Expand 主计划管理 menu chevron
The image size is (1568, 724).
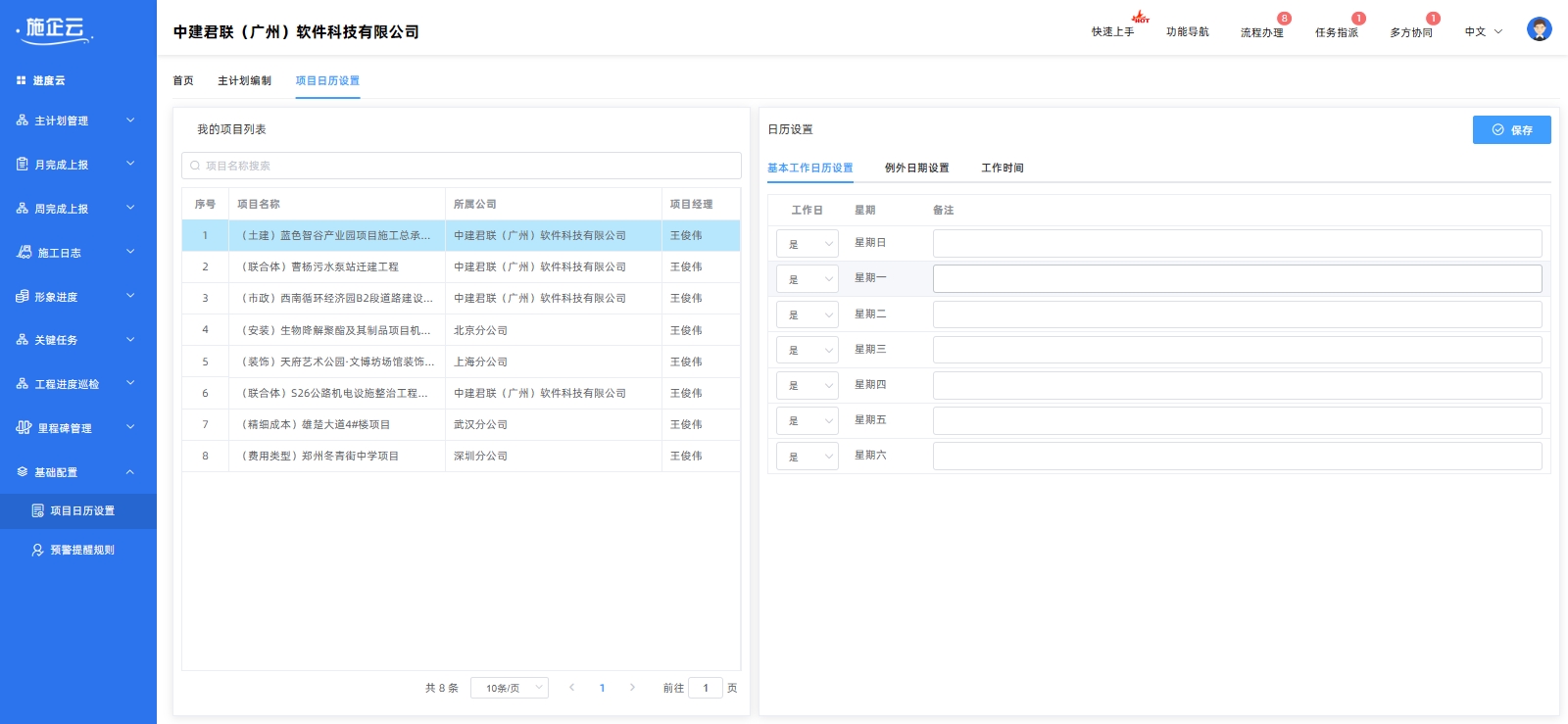click(130, 121)
